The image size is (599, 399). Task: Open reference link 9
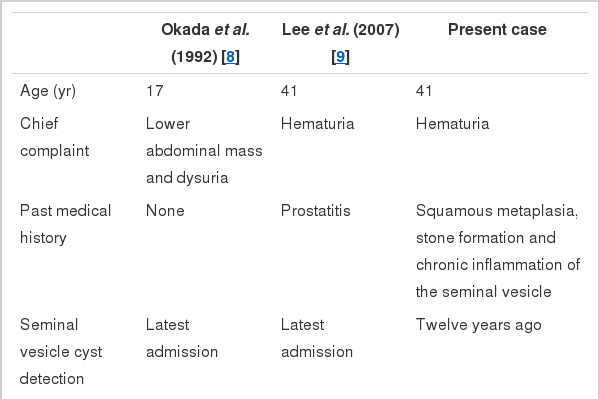(x=340, y=57)
